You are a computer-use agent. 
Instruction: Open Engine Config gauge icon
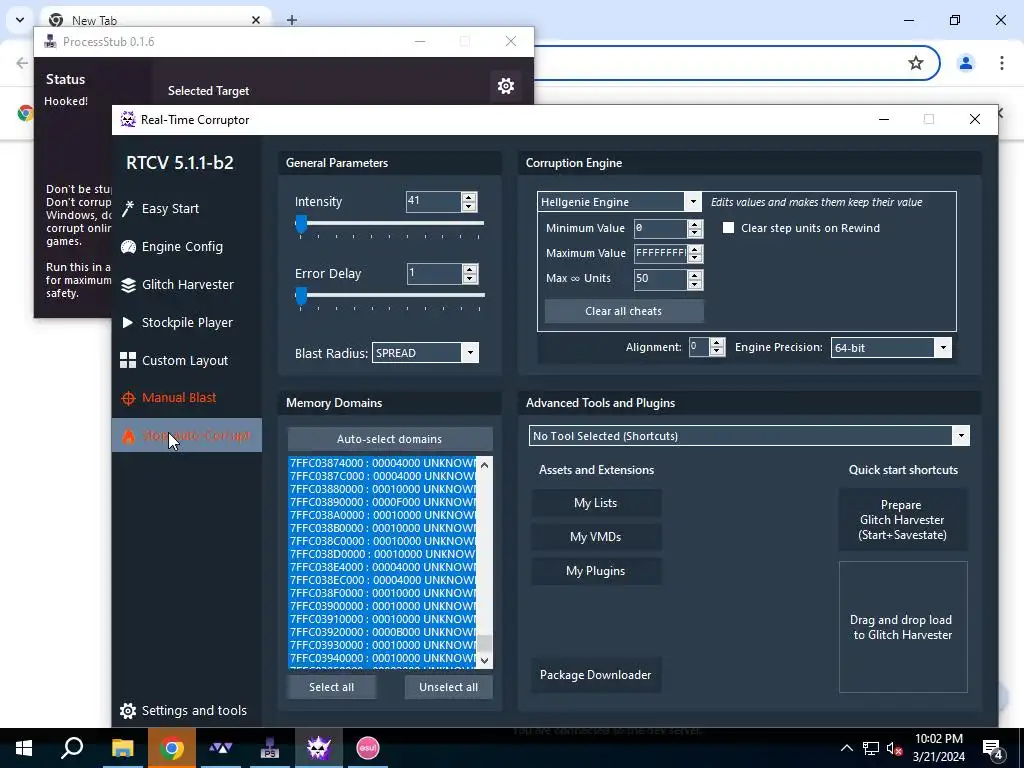pos(128,247)
